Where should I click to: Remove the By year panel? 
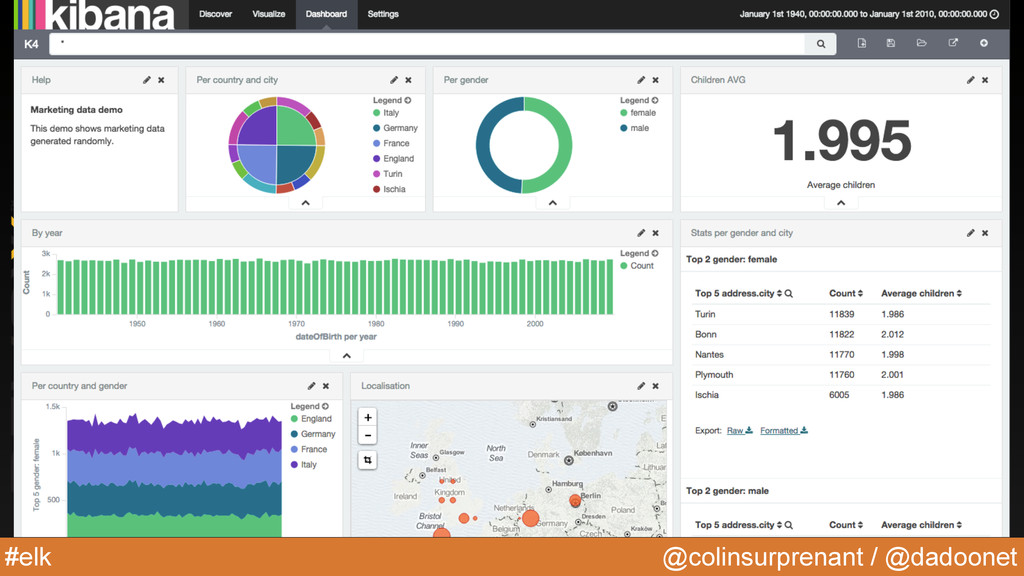point(656,232)
